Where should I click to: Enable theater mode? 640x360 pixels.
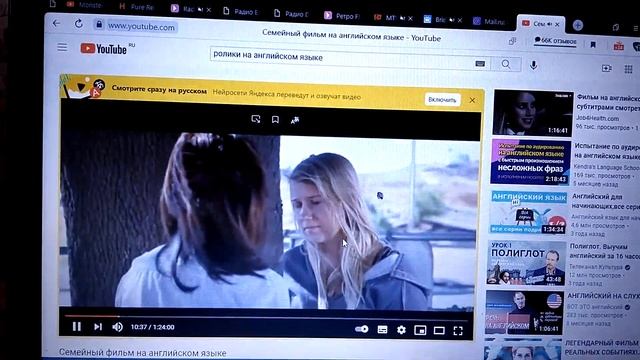439,331
